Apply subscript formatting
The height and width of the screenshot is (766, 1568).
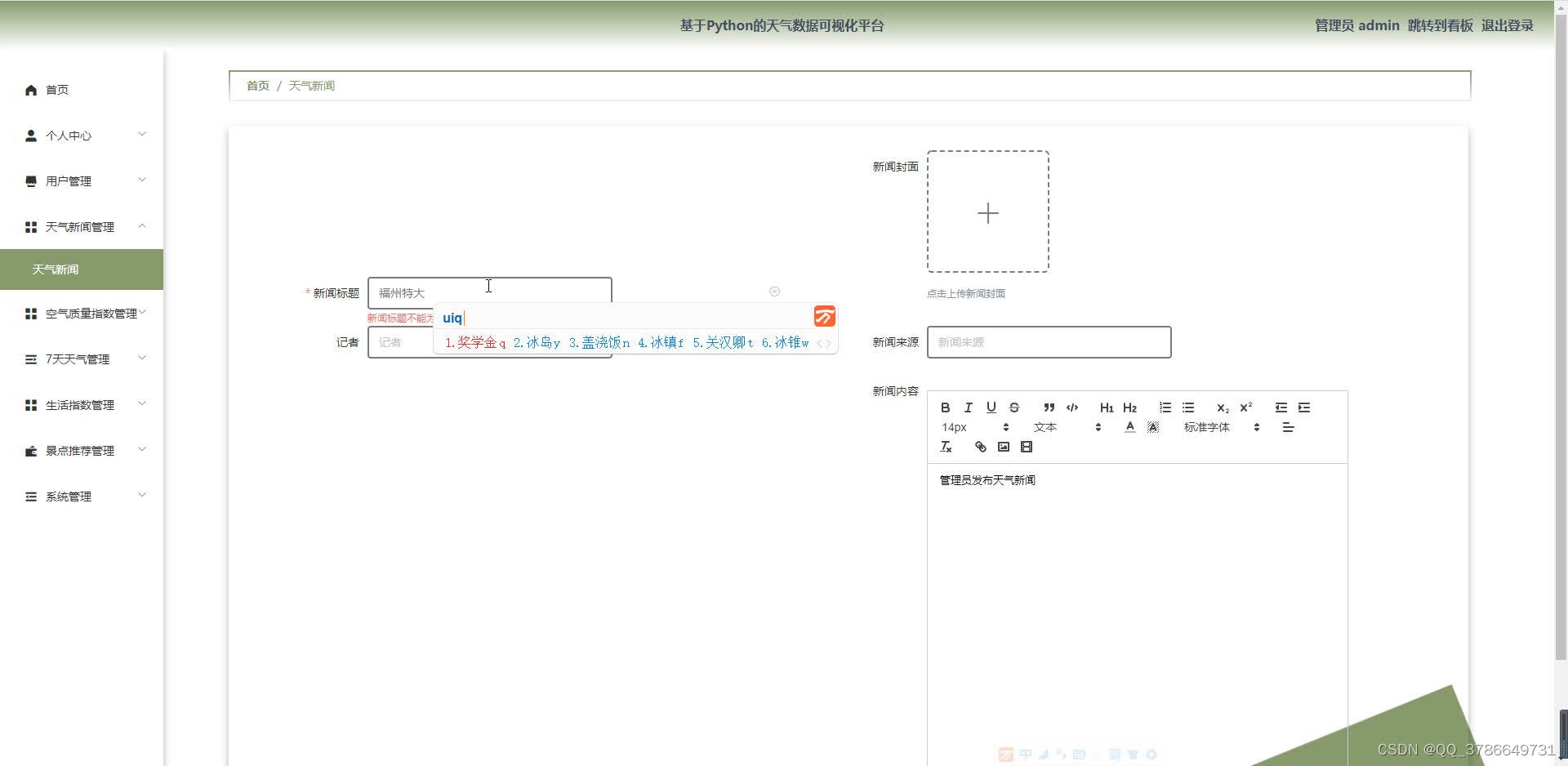coord(1223,407)
